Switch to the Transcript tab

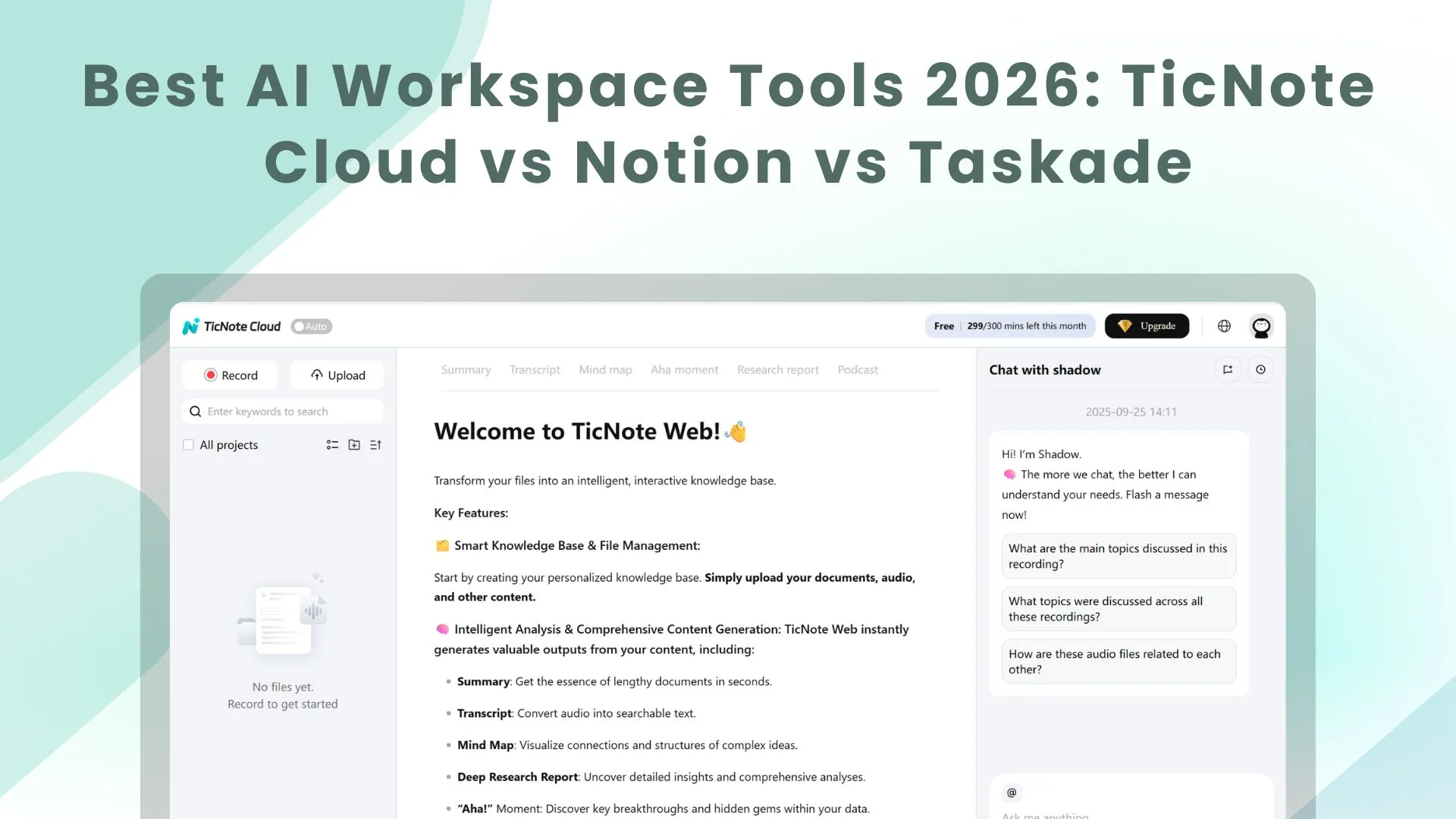tap(535, 369)
